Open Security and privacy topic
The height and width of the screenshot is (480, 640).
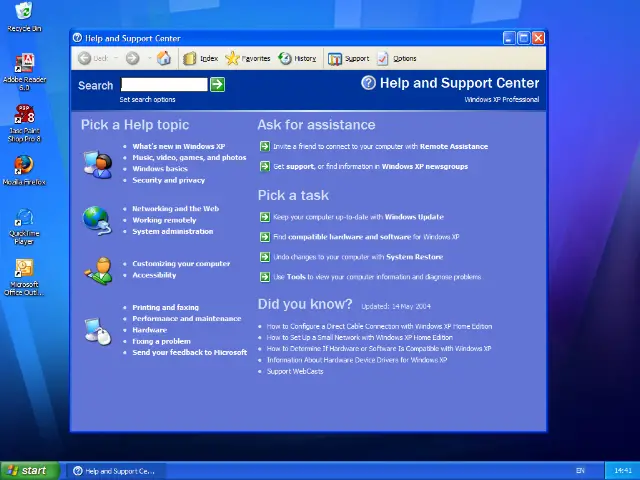pos(168,180)
